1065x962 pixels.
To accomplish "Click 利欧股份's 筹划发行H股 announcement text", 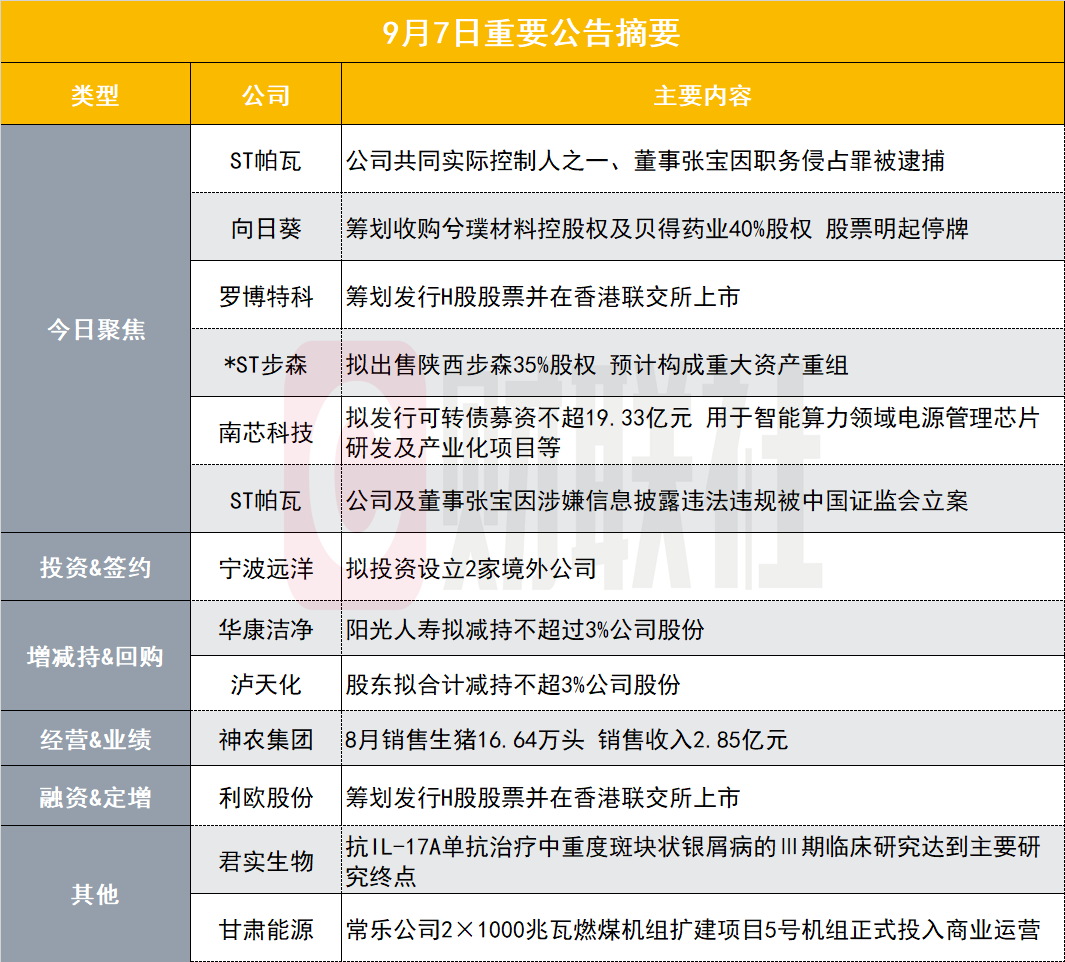I will pos(543,797).
